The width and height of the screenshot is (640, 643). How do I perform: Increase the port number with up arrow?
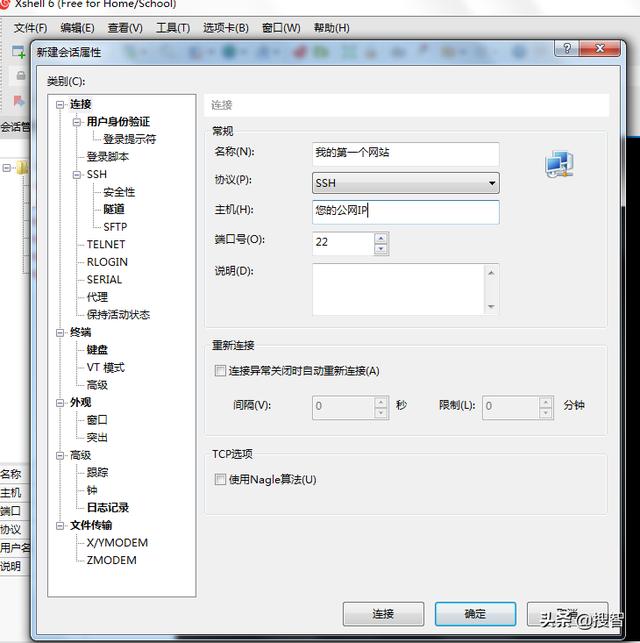[381, 238]
